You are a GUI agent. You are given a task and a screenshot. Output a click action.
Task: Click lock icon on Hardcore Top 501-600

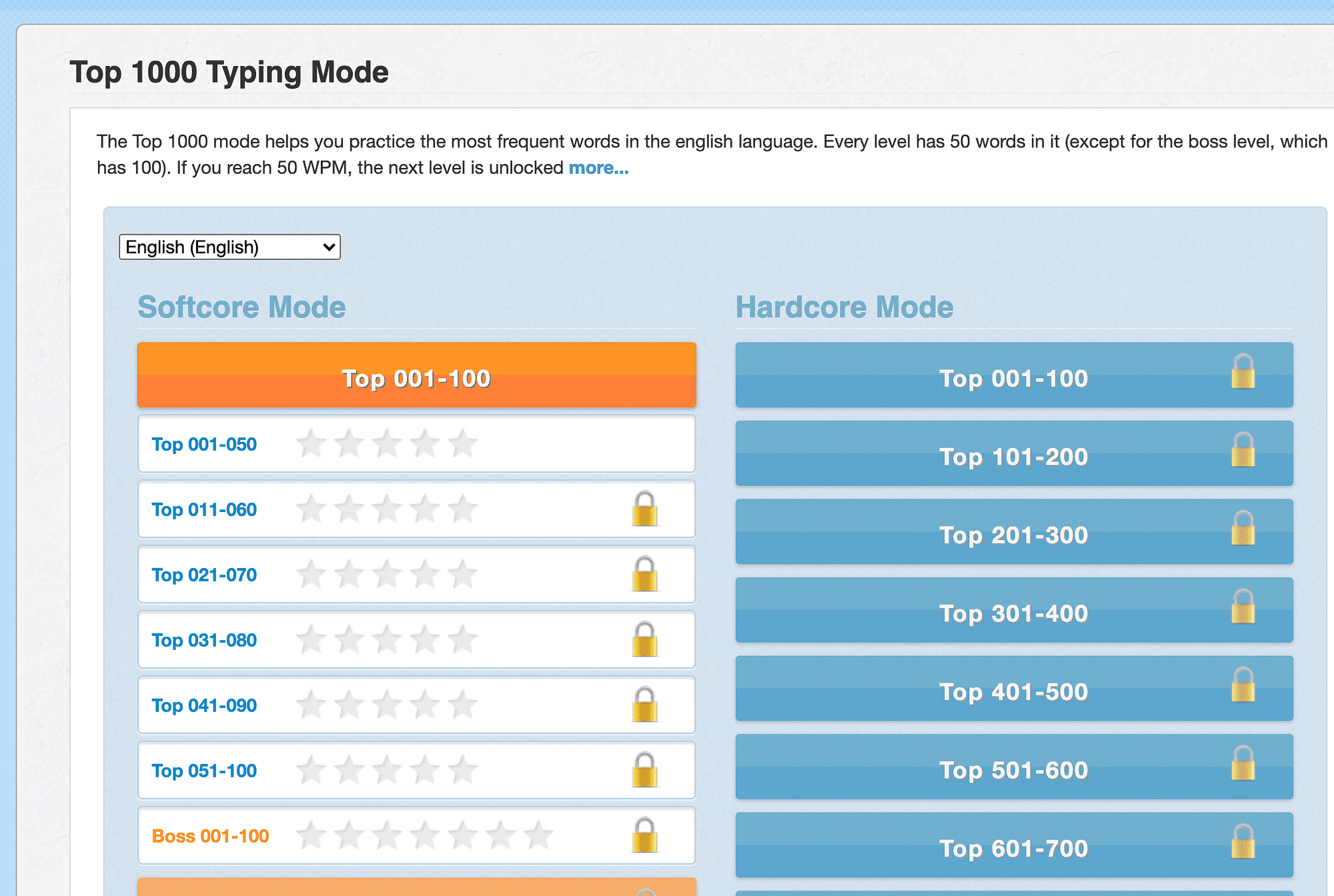(1243, 763)
